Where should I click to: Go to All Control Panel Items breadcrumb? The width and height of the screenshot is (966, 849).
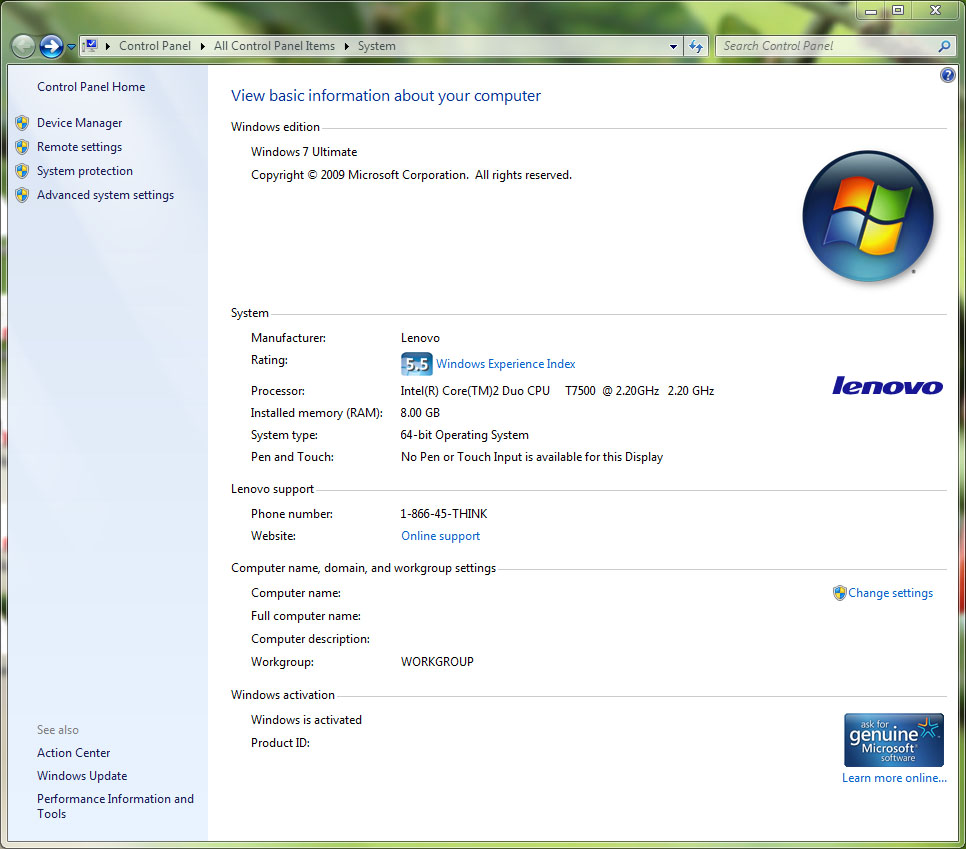[274, 46]
